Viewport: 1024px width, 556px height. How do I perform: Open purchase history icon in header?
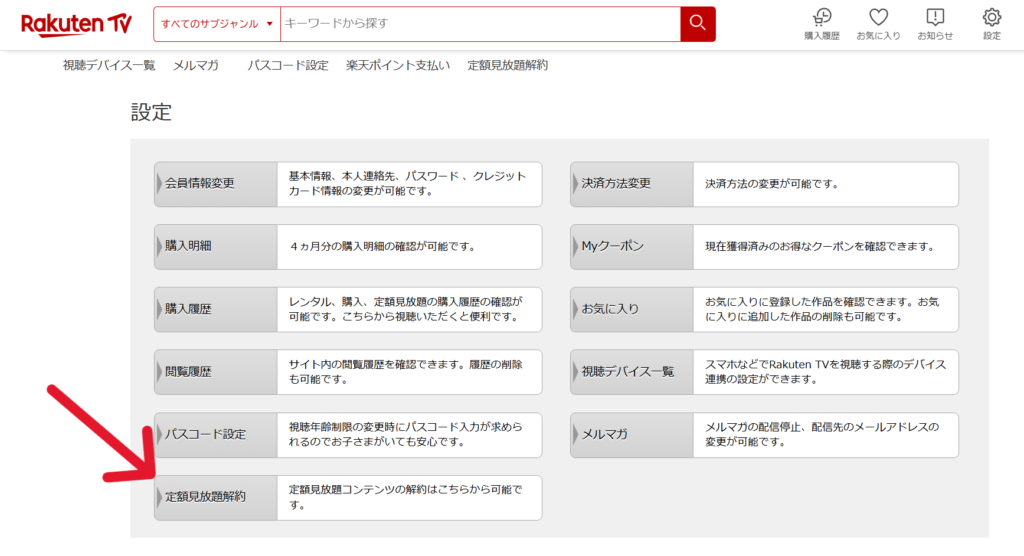click(x=822, y=24)
